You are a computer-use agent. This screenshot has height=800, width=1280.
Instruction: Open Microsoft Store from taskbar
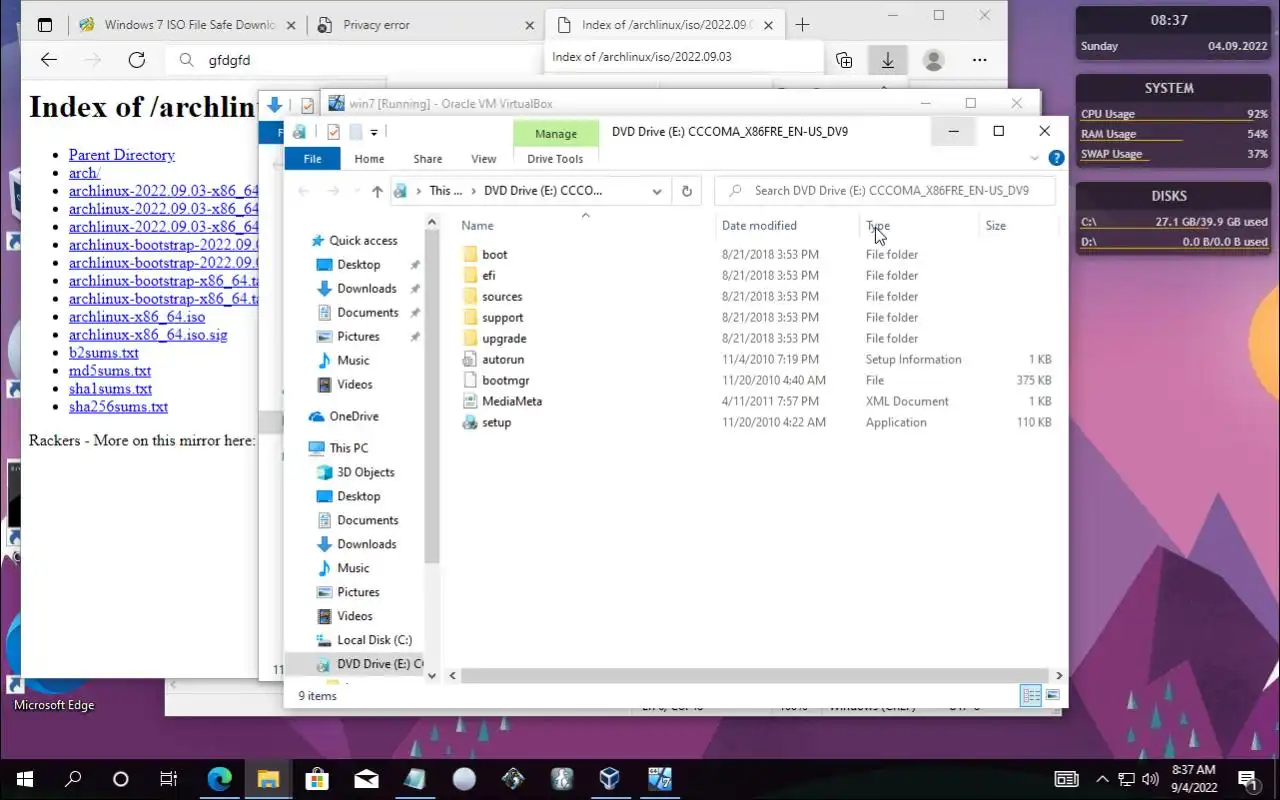[317, 779]
